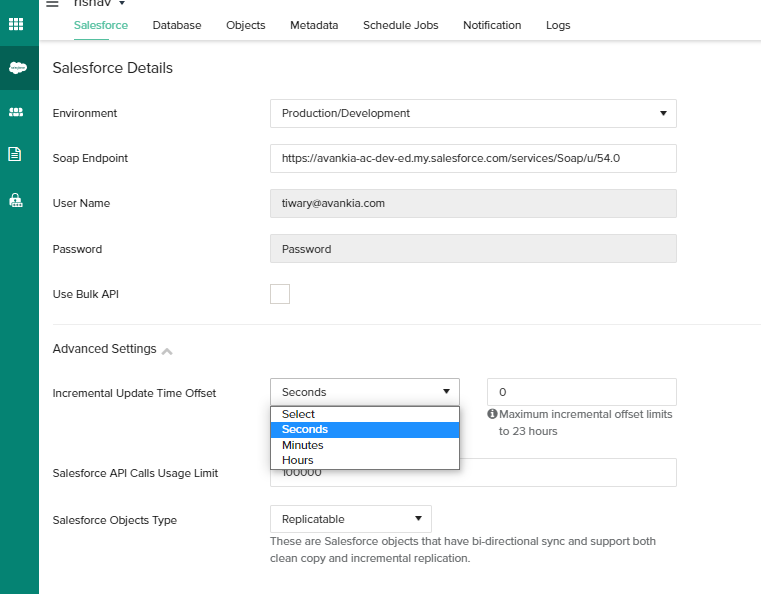Collapse the Advanced Settings section
The height and width of the screenshot is (594, 761).
pyautogui.click(x=166, y=350)
